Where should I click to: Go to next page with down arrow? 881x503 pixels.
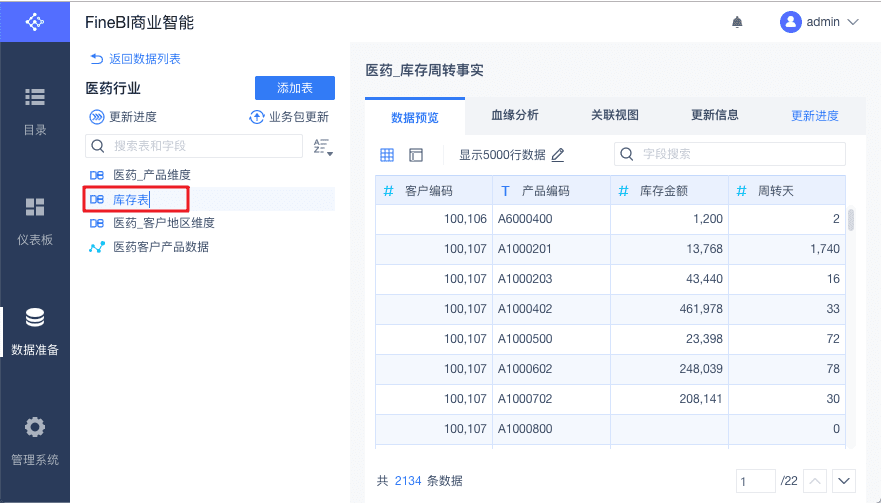tap(845, 481)
